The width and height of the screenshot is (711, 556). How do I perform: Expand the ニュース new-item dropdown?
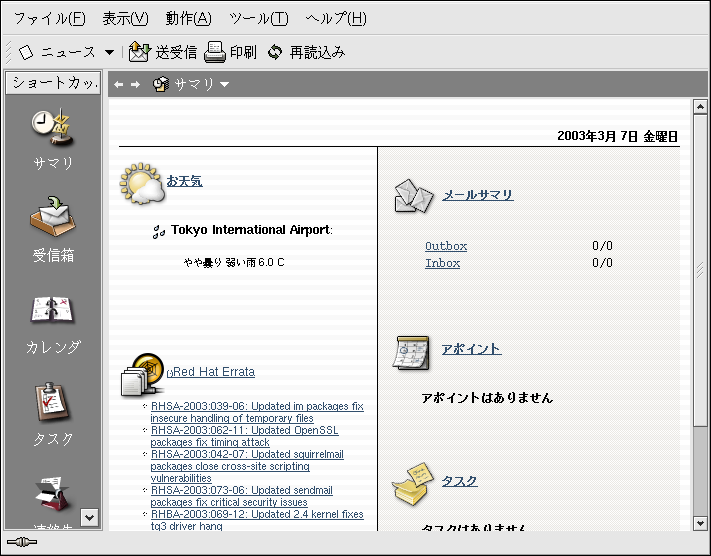(106, 52)
